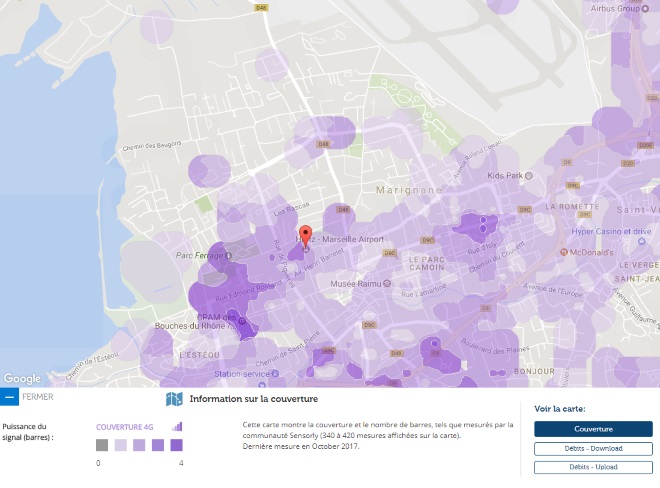Image resolution: width=660 pixels, height=488 pixels.
Task: Click the BONJOUR label on the map
Action: [535, 371]
